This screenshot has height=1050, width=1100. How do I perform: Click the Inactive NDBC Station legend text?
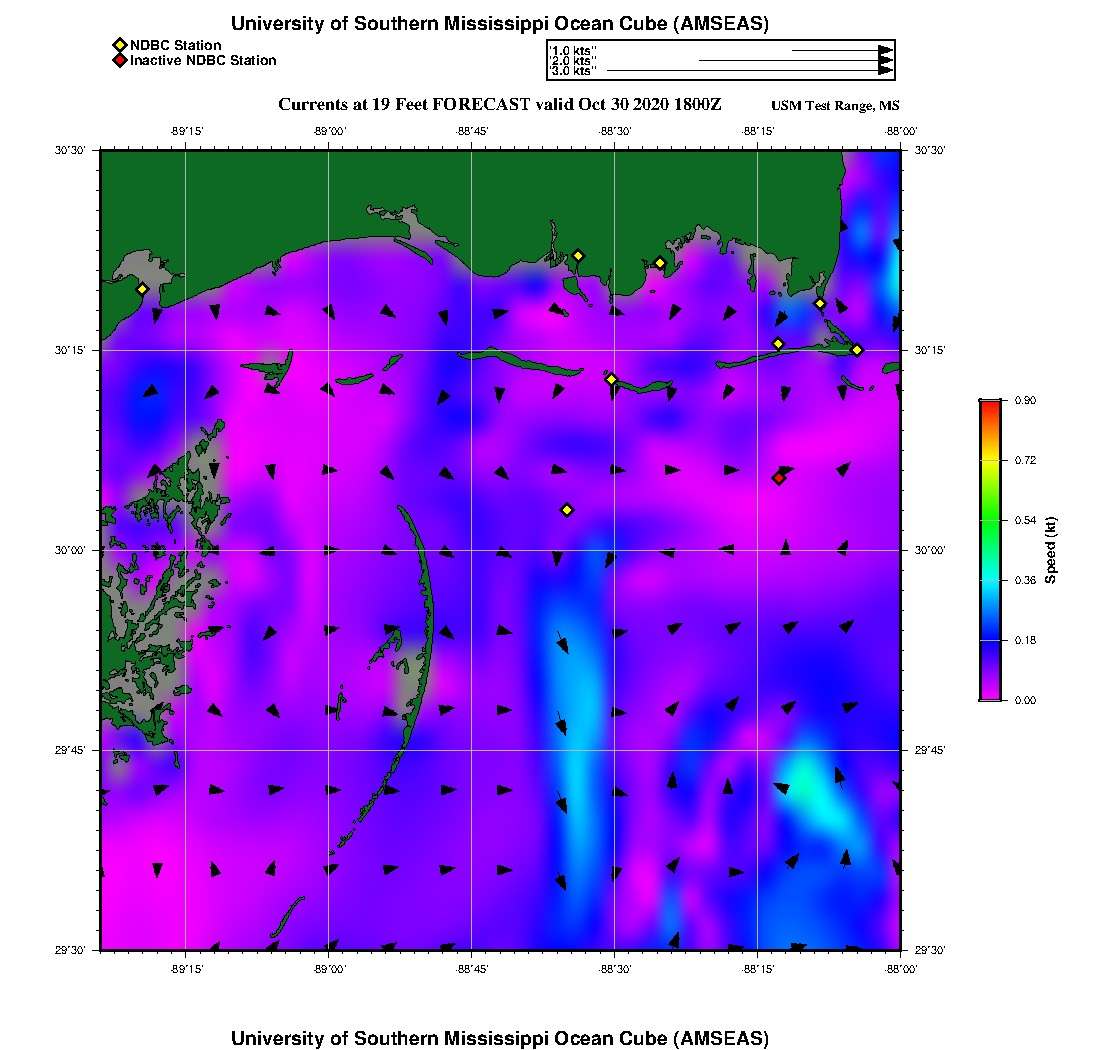203,60
